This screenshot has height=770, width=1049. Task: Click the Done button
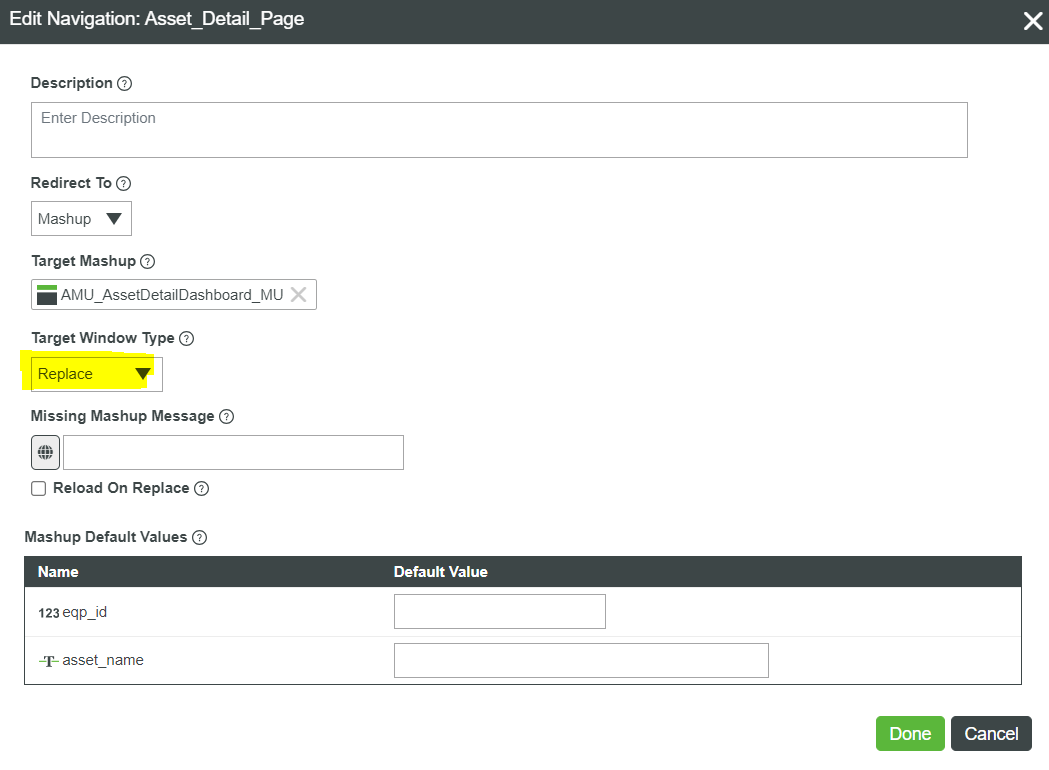(909, 733)
